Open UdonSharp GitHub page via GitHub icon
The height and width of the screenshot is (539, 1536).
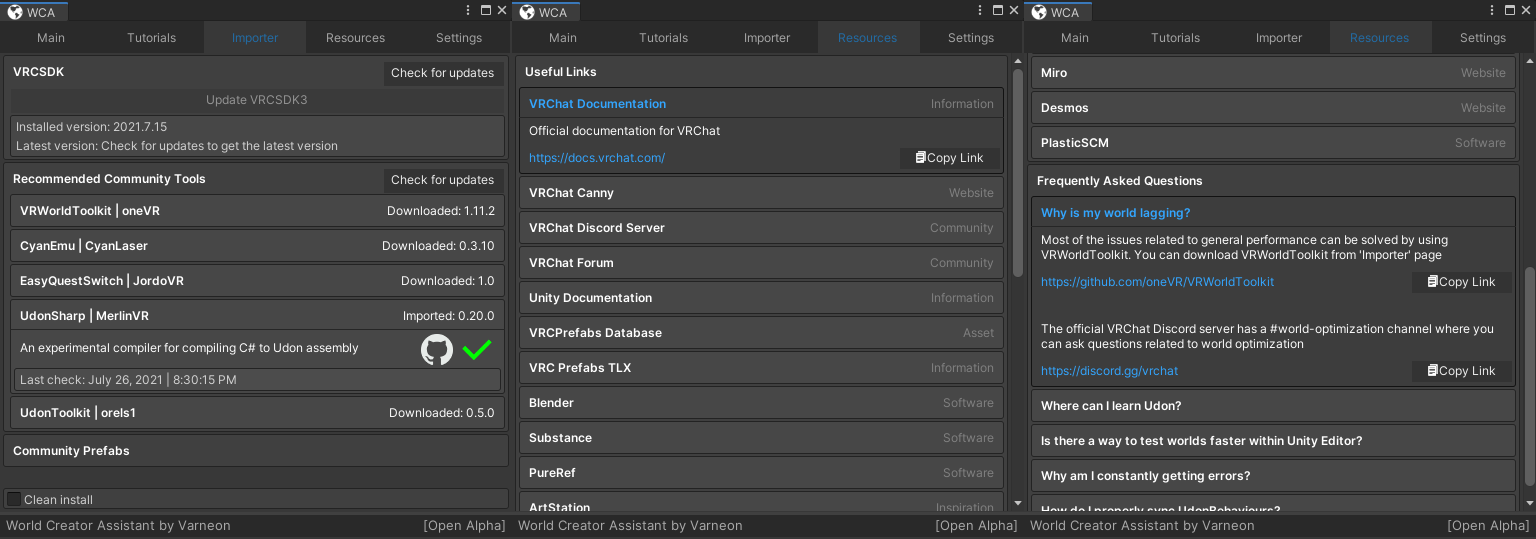coord(437,350)
